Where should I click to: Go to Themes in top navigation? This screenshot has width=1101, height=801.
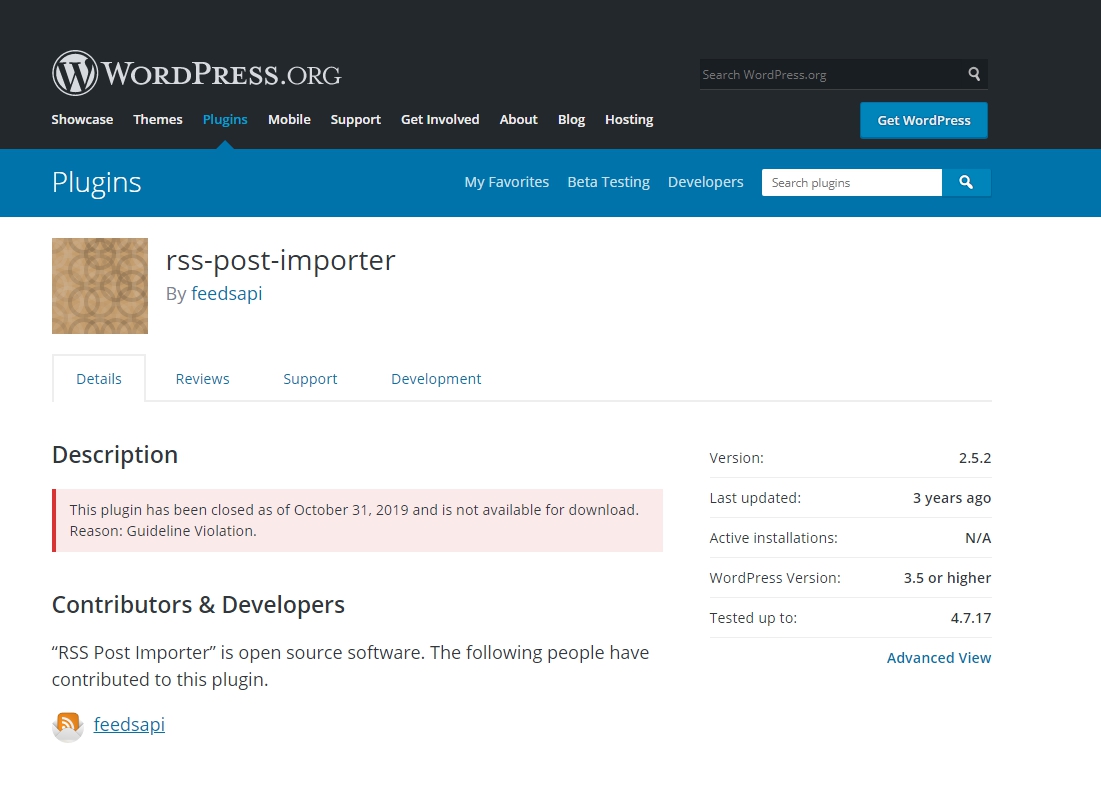point(158,119)
